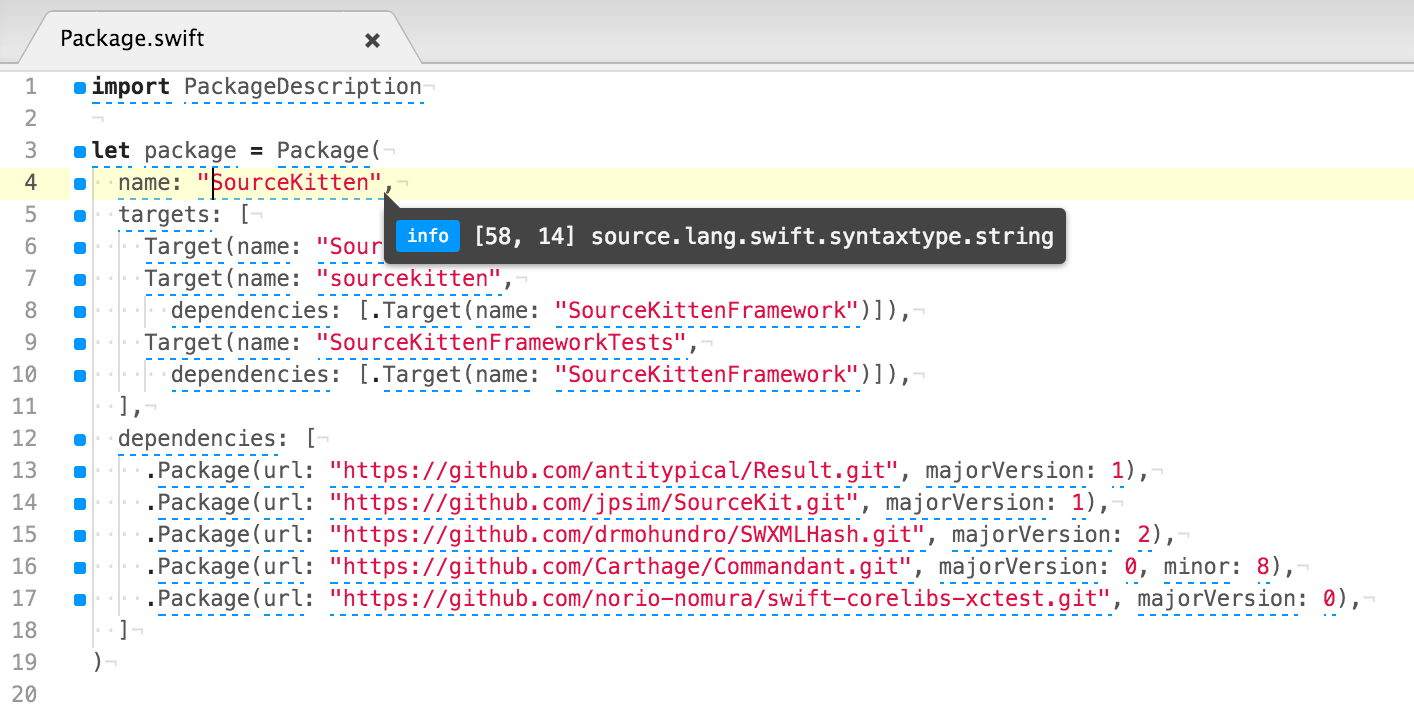Click the linter info dot on line 17

79,600
